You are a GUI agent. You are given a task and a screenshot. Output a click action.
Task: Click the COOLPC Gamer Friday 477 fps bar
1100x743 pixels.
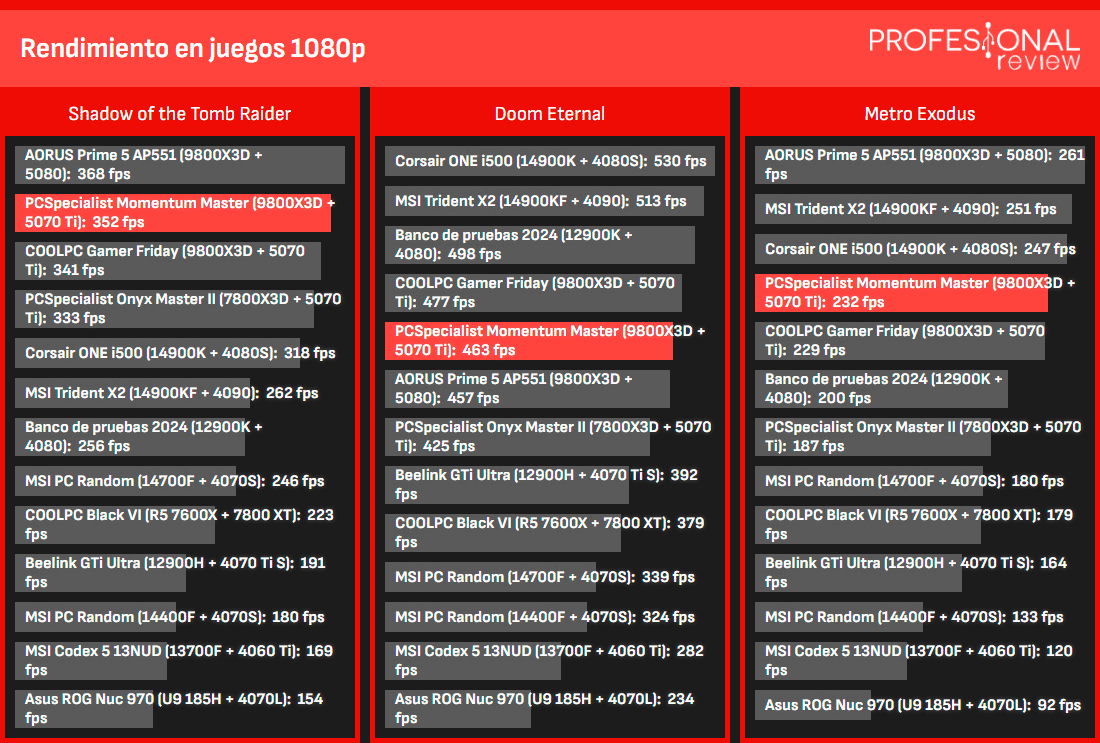coord(533,293)
